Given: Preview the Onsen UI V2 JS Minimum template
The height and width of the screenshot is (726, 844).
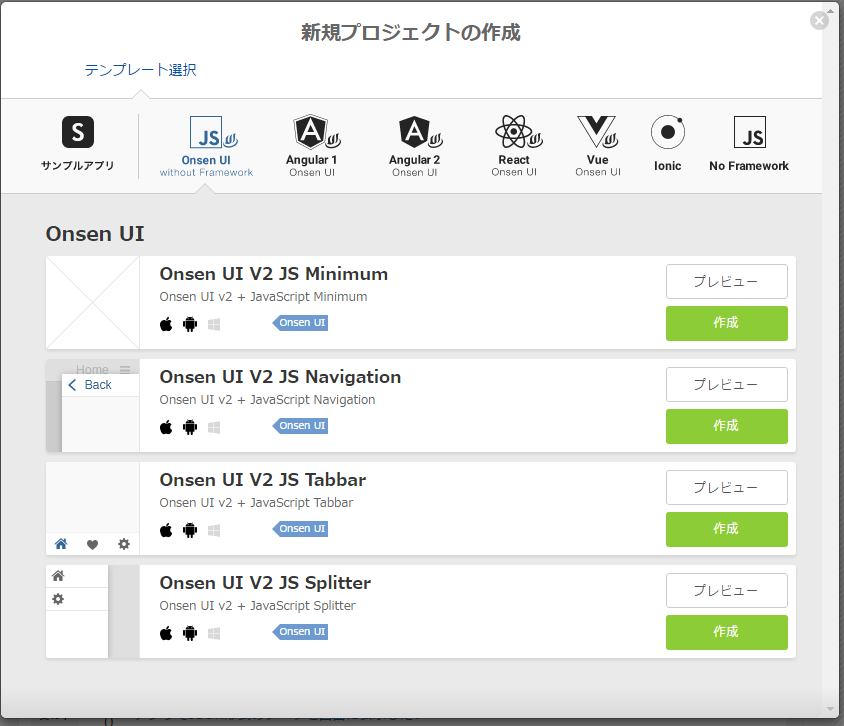Looking at the screenshot, I should pos(727,281).
